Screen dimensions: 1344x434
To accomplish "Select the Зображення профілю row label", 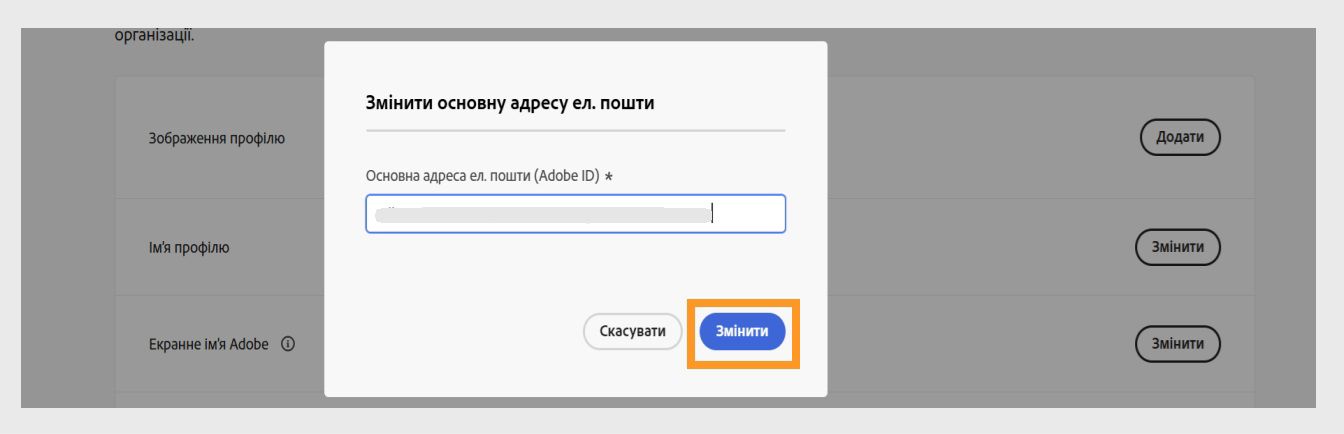I will pos(210,138).
